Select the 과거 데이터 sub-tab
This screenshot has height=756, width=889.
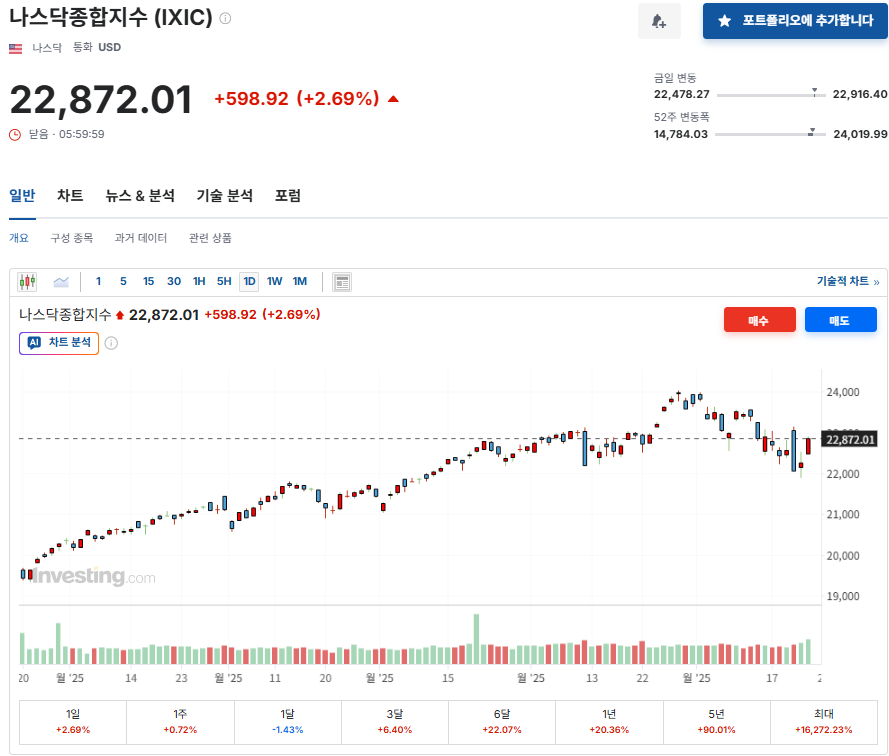pyautogui.click(x=141, y=238)
